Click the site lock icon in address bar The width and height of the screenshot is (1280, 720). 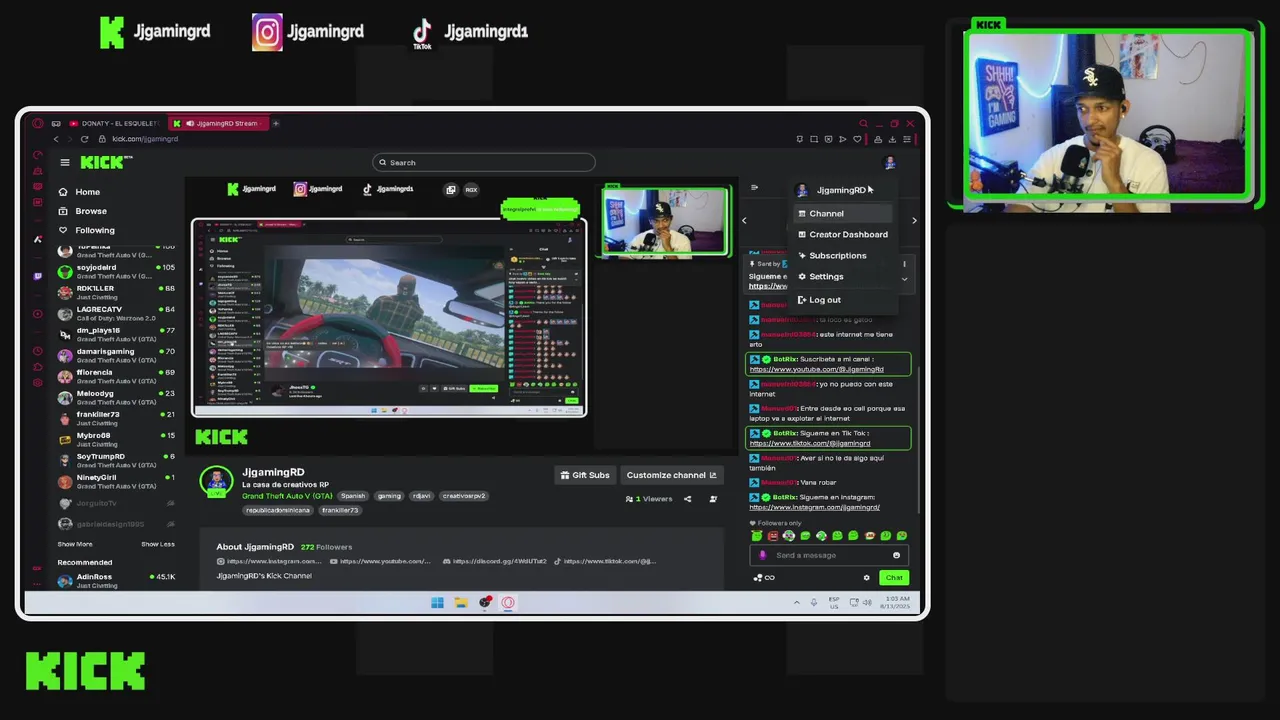(x=102, y=139)
